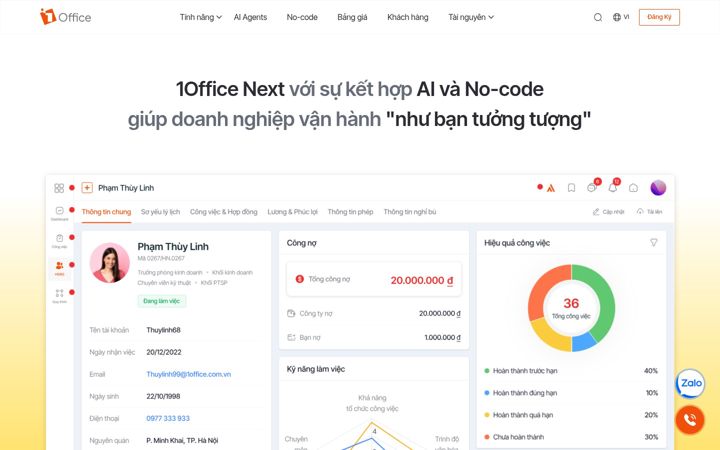The width and height of the screenshot is (720, 450).
Task: Open the apps grid icon in dashboard
Action: click(59, 188)
